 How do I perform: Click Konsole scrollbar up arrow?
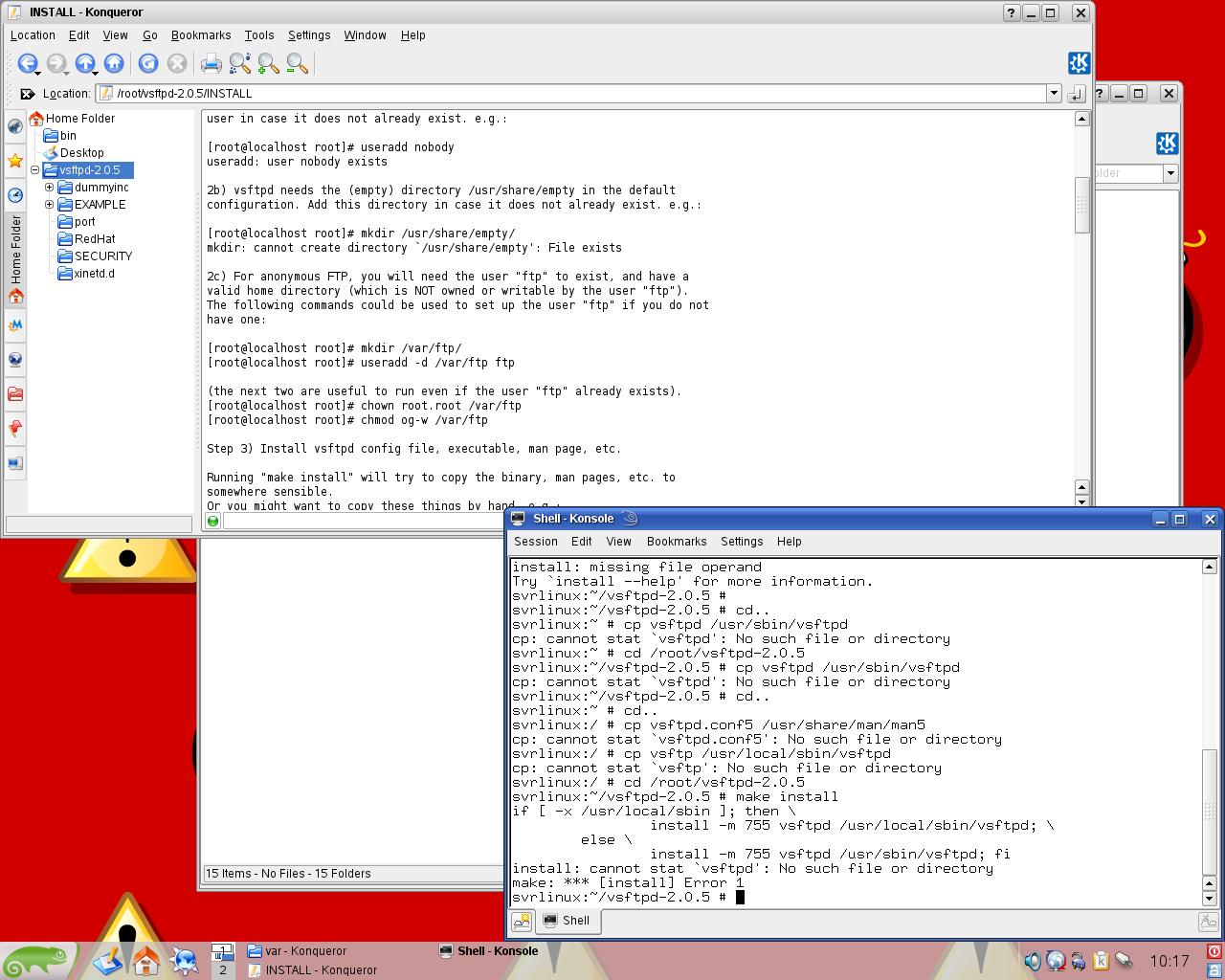click(x=1210, y=567)
